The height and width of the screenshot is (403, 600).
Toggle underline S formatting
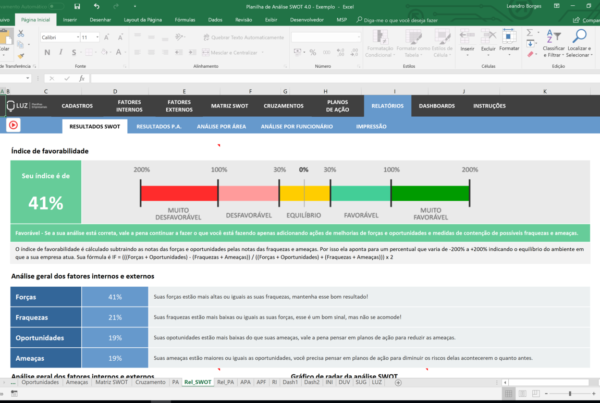(74, 52)
